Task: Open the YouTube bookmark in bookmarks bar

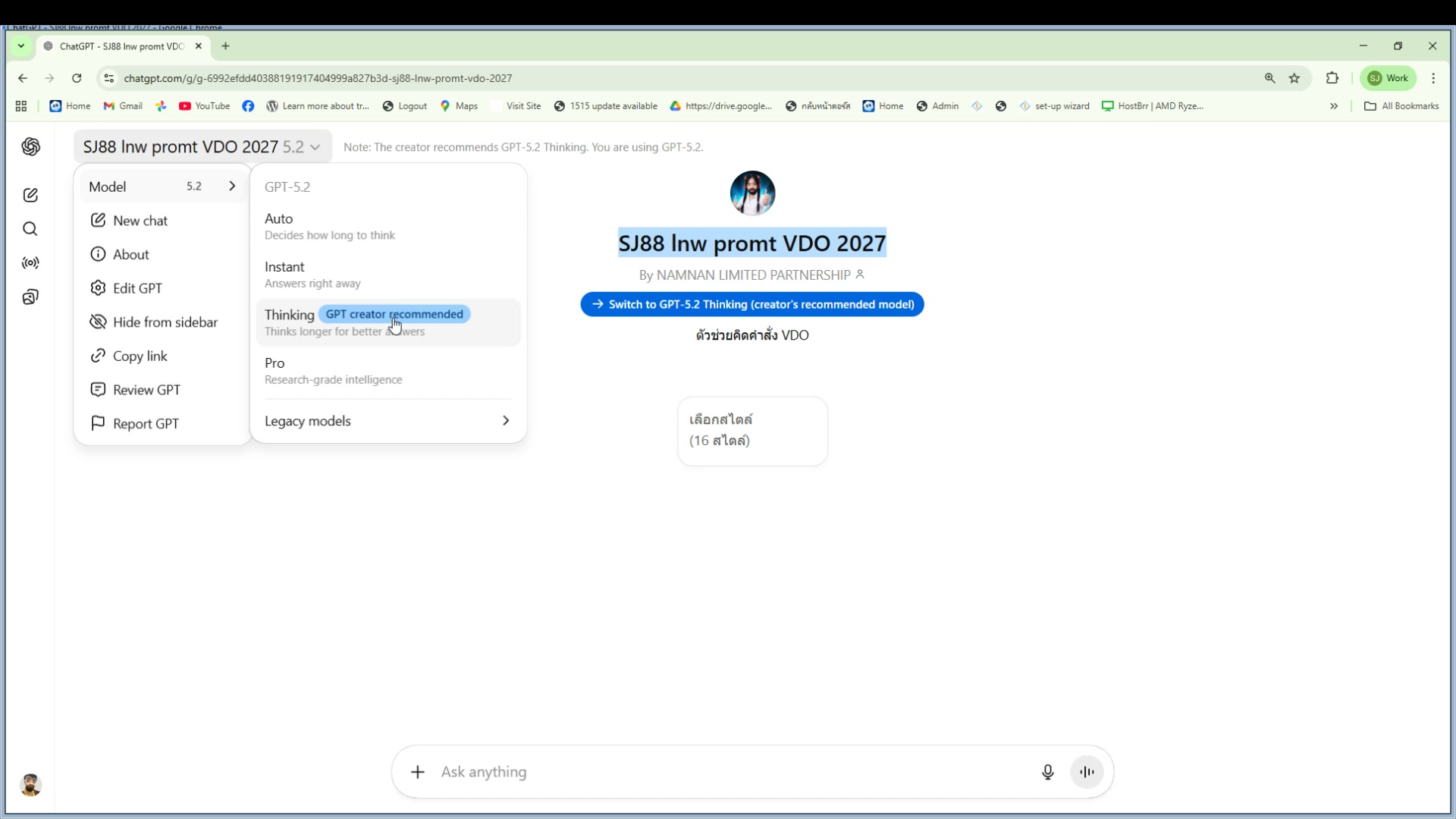Action: coord(203,106)
